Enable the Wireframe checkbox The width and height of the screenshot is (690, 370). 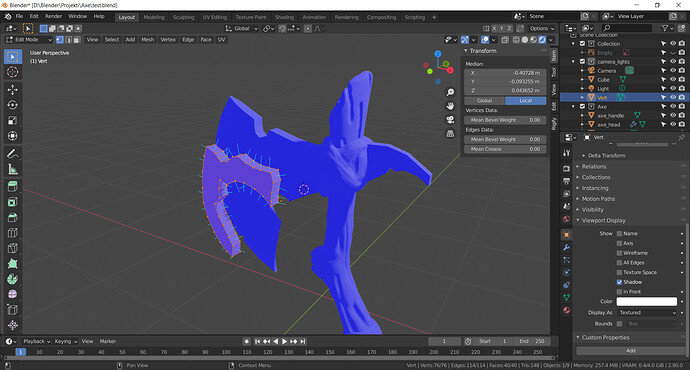point(619,253)
